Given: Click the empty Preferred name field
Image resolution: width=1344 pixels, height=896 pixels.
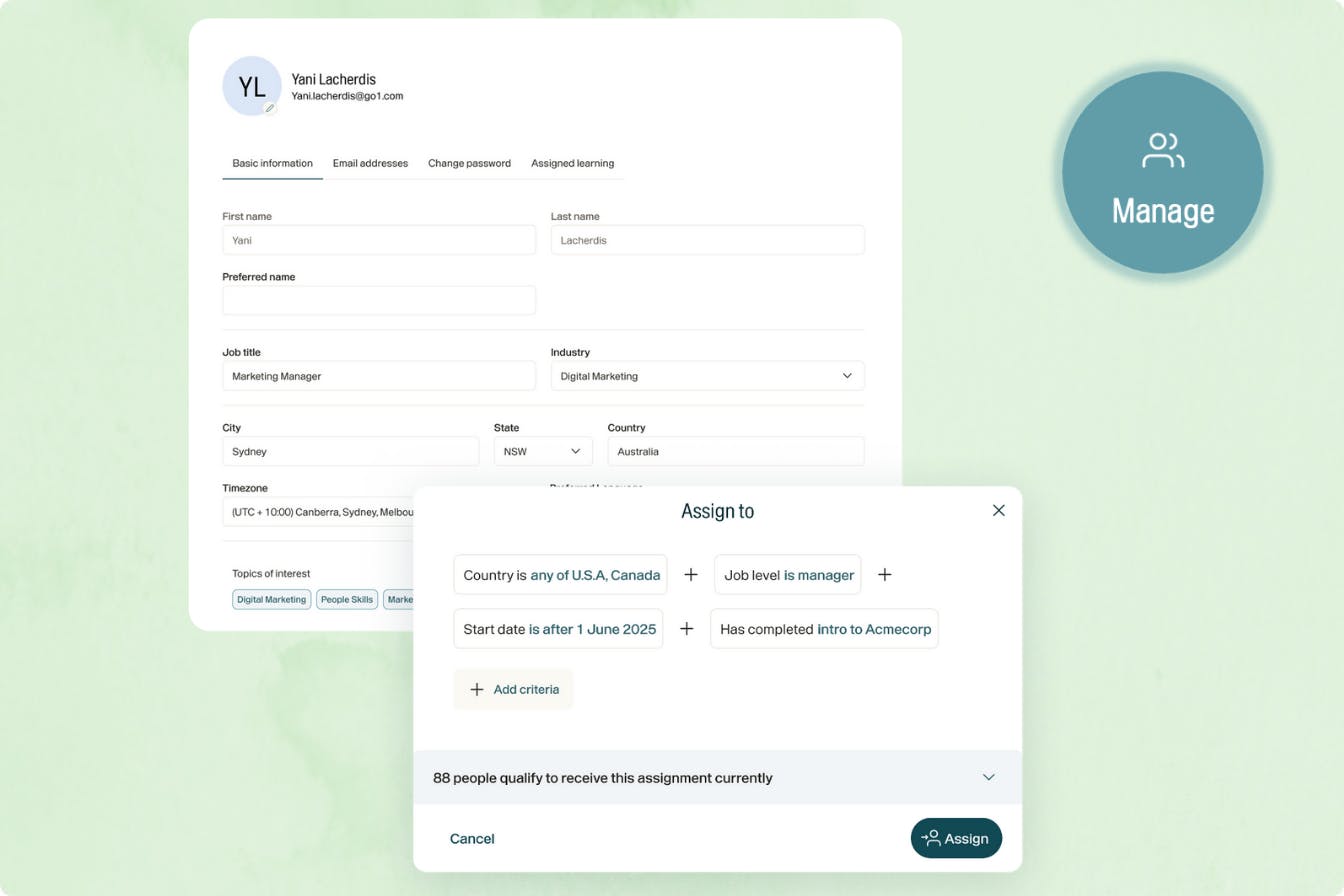Looking at the screenshot, I should click(x=379, y=300).
